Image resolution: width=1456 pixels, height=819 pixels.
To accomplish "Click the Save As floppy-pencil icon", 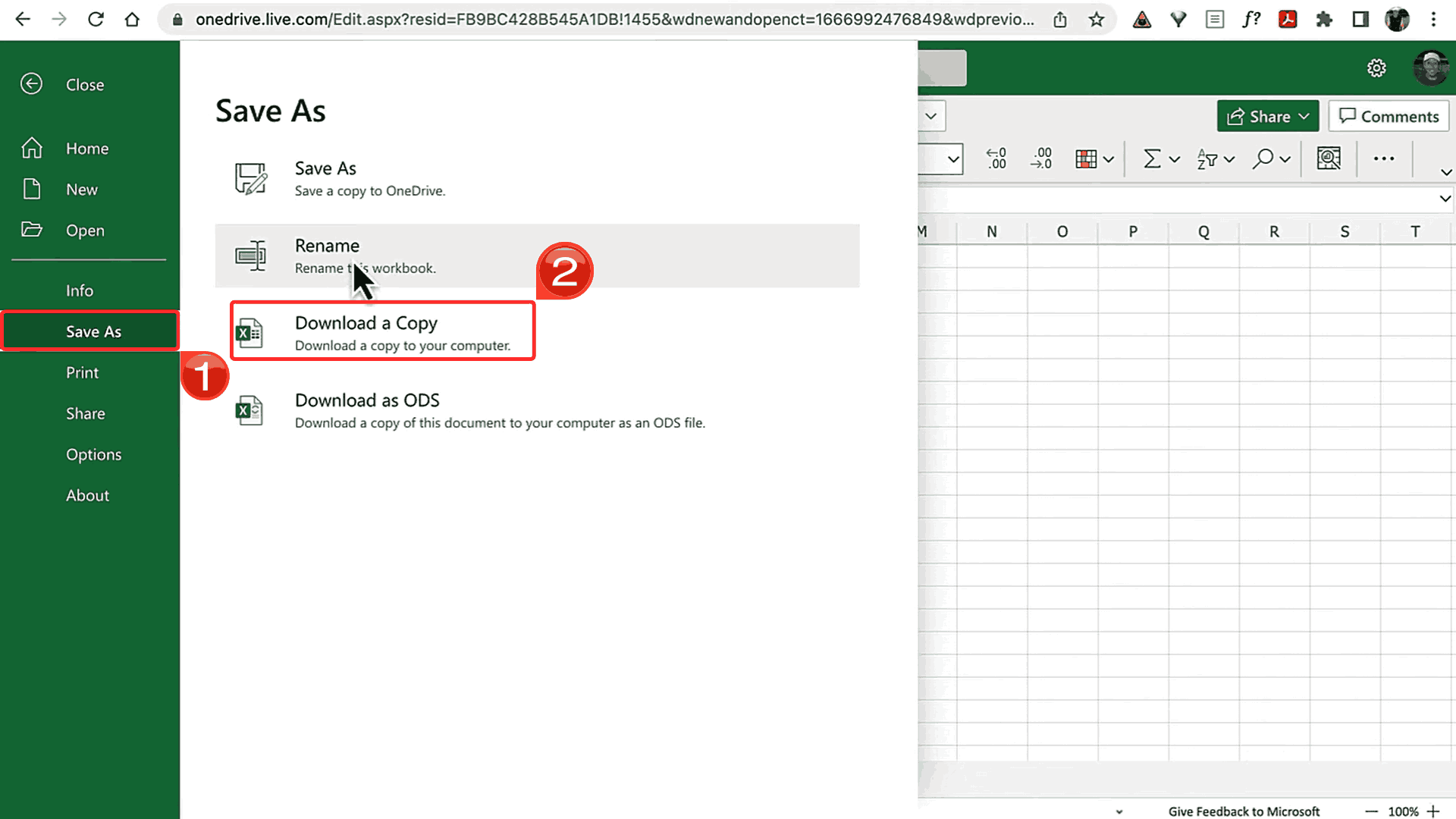I will point(250,179).
